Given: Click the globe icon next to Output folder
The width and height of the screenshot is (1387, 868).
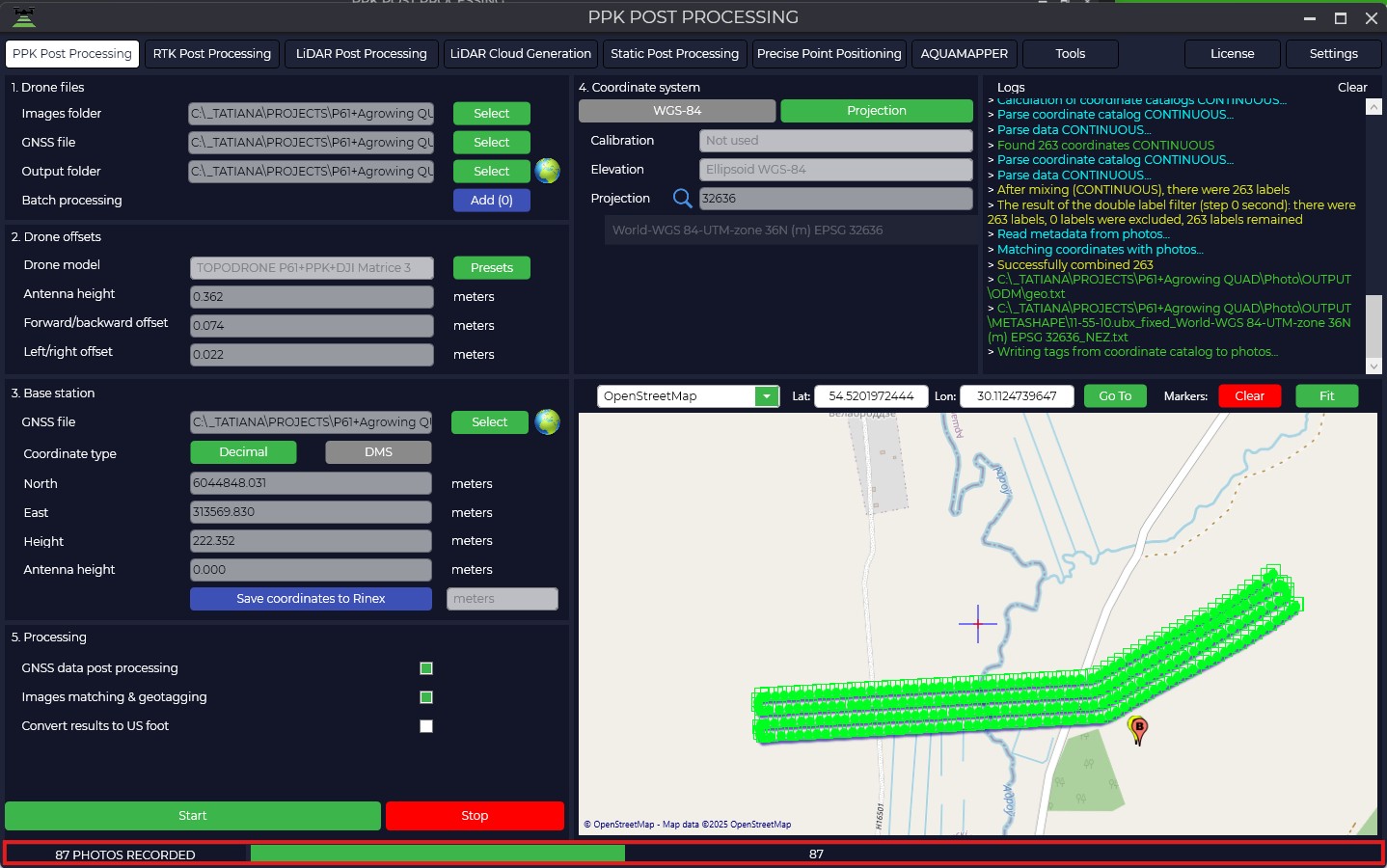Looking at the screenshot, I should pyautogui.click(x=547, y=171).
